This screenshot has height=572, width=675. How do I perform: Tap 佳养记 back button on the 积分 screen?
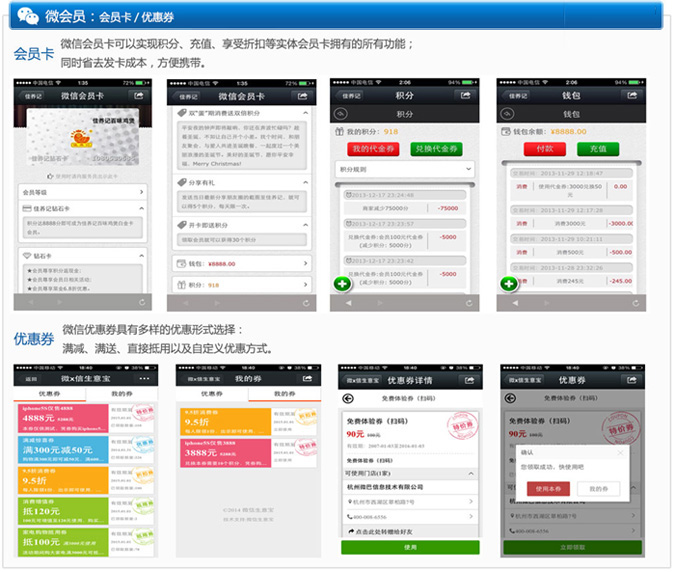[x=351, y=96]
